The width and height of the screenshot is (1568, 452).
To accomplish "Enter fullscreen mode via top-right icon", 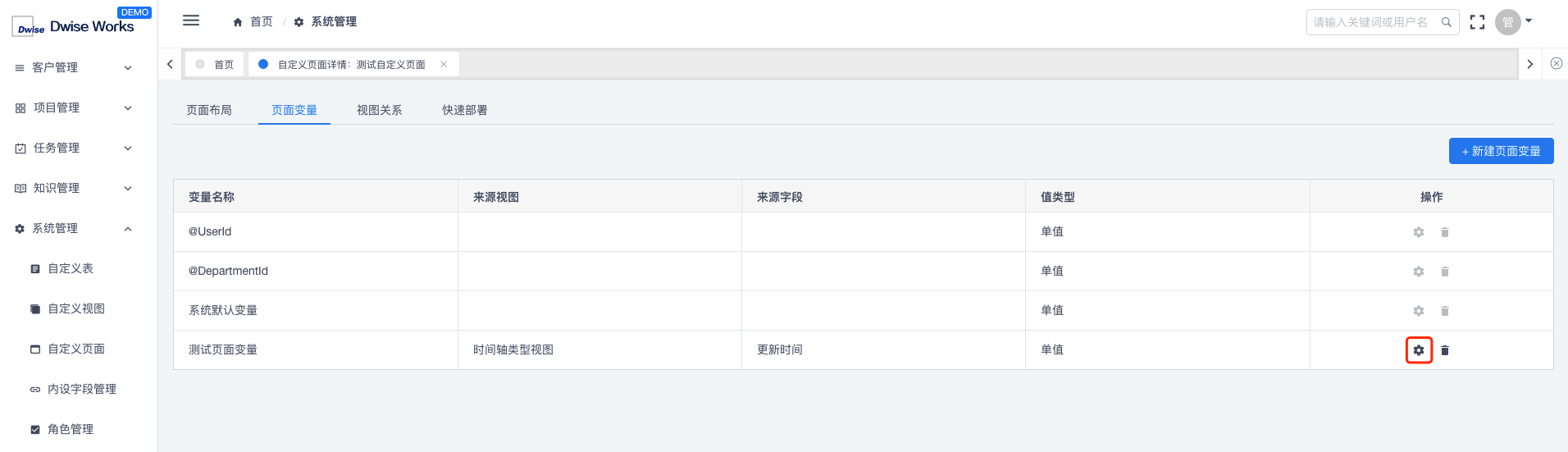I will click(x=1477, y=22).
